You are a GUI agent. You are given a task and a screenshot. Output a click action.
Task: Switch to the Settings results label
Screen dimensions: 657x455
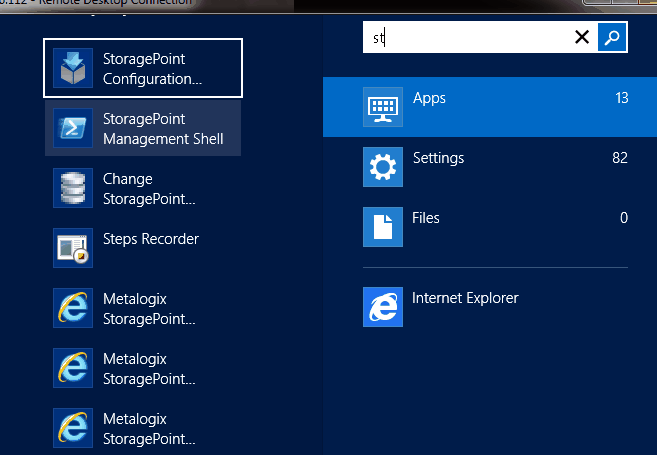pos(438,158)
